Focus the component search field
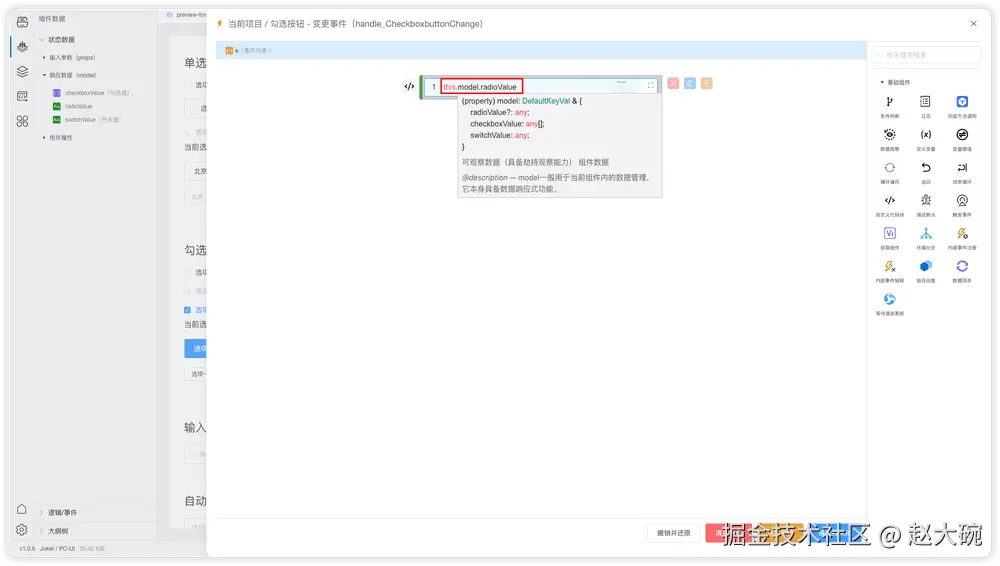The height and width of the screenshot is (566, 1000). 926,55
